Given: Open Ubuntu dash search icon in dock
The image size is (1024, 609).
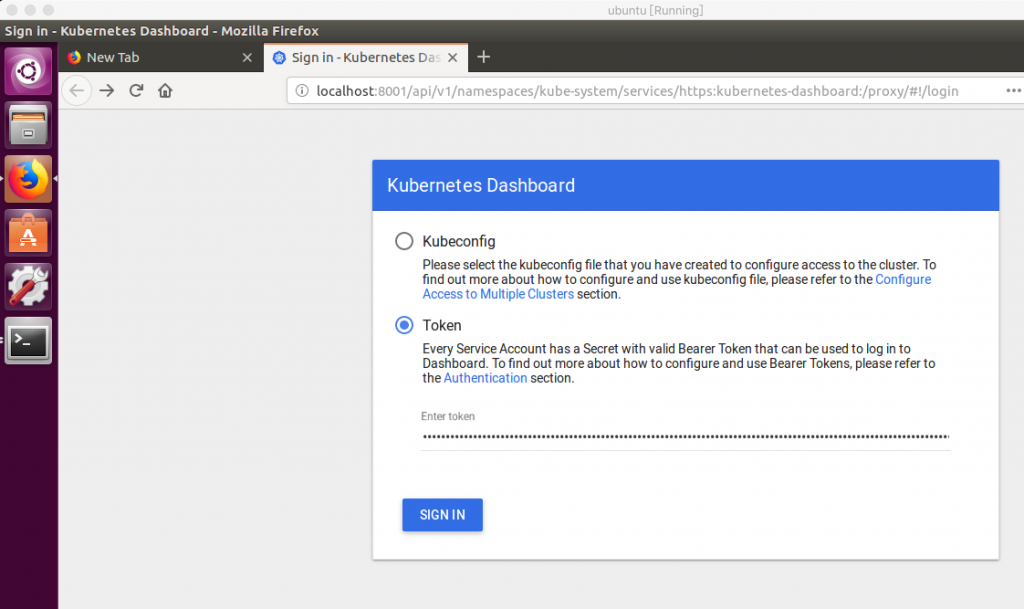Looking at the screenshot, I should point(28,71).
